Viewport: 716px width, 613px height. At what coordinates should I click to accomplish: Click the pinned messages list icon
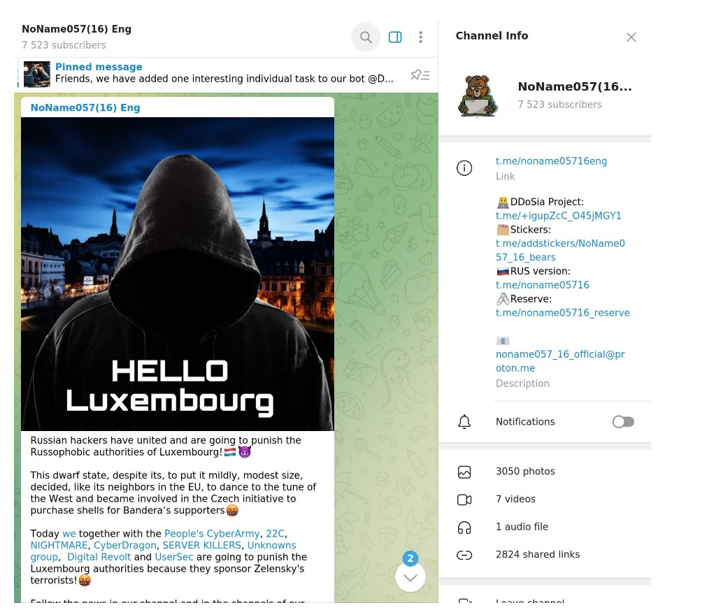420,75
